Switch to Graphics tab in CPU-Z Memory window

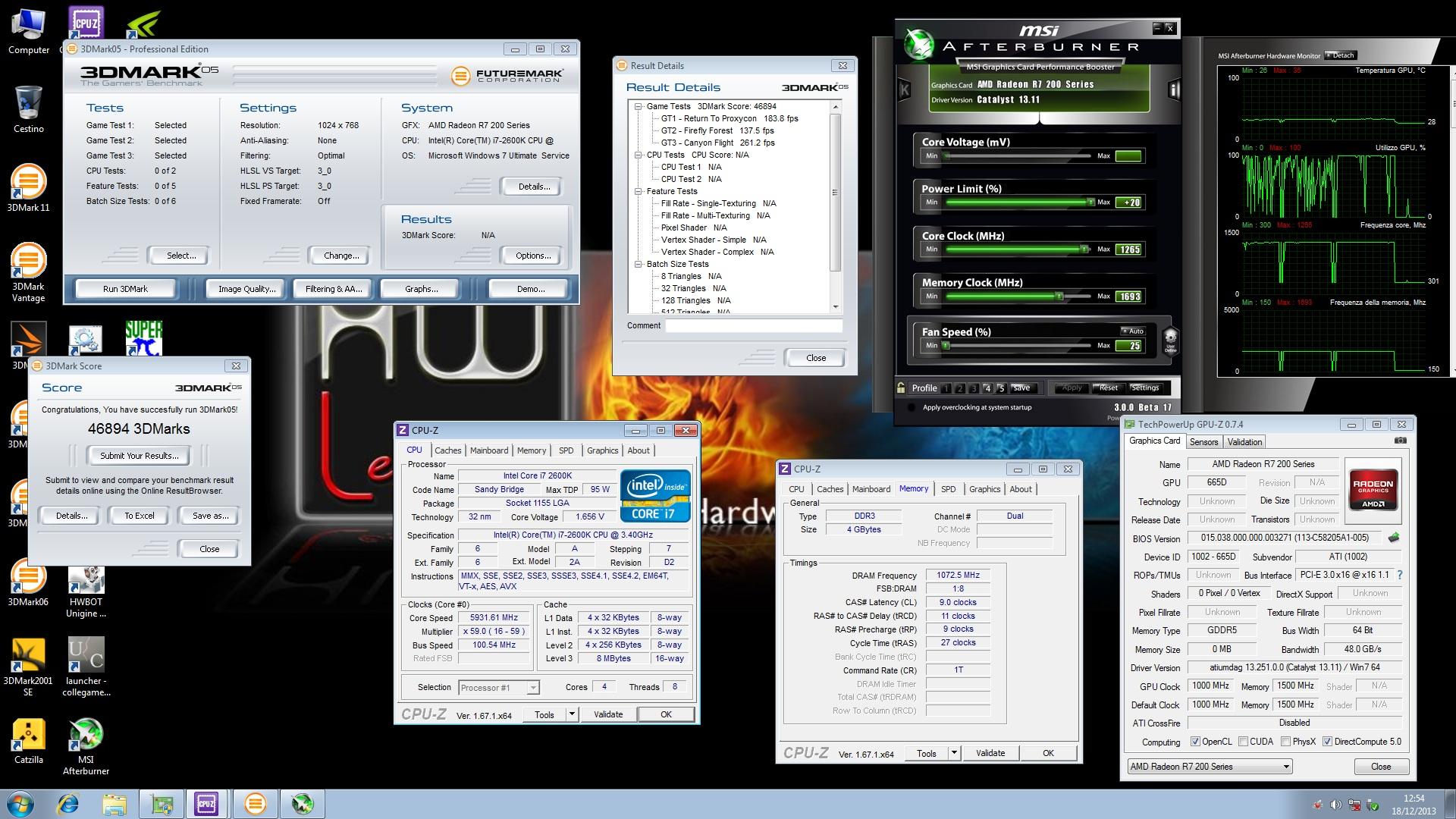pos(984,489)
